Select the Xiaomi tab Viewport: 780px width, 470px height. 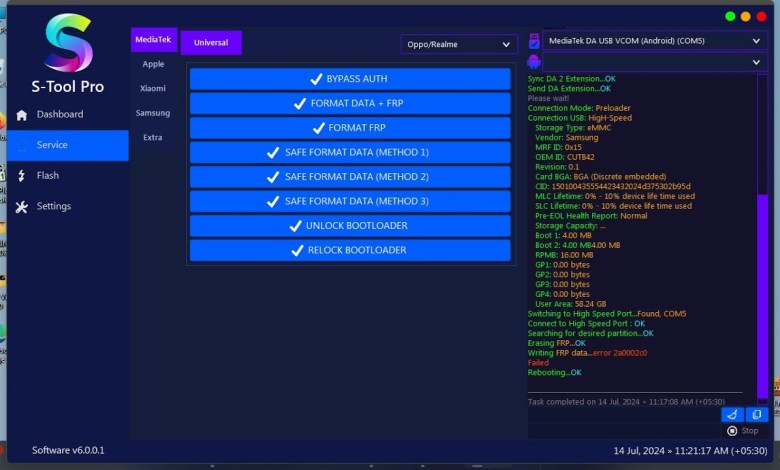[153, 88]
